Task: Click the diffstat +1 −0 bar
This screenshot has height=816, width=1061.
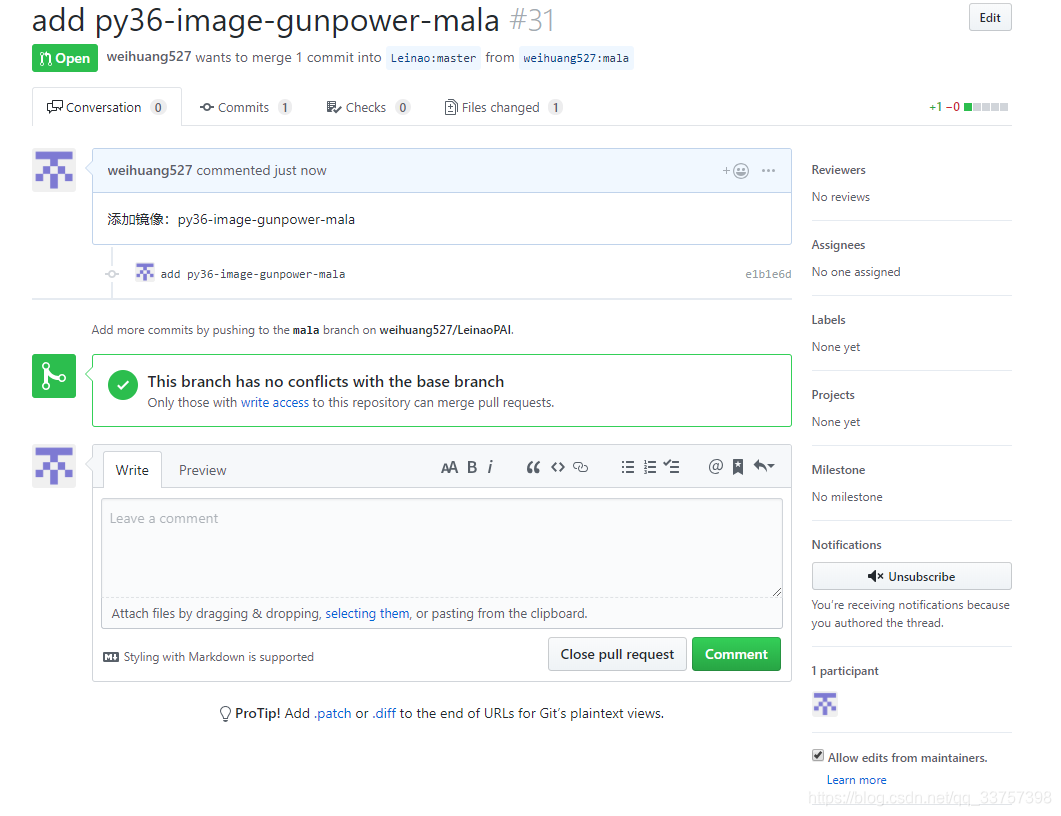Action: pos(968,107)
